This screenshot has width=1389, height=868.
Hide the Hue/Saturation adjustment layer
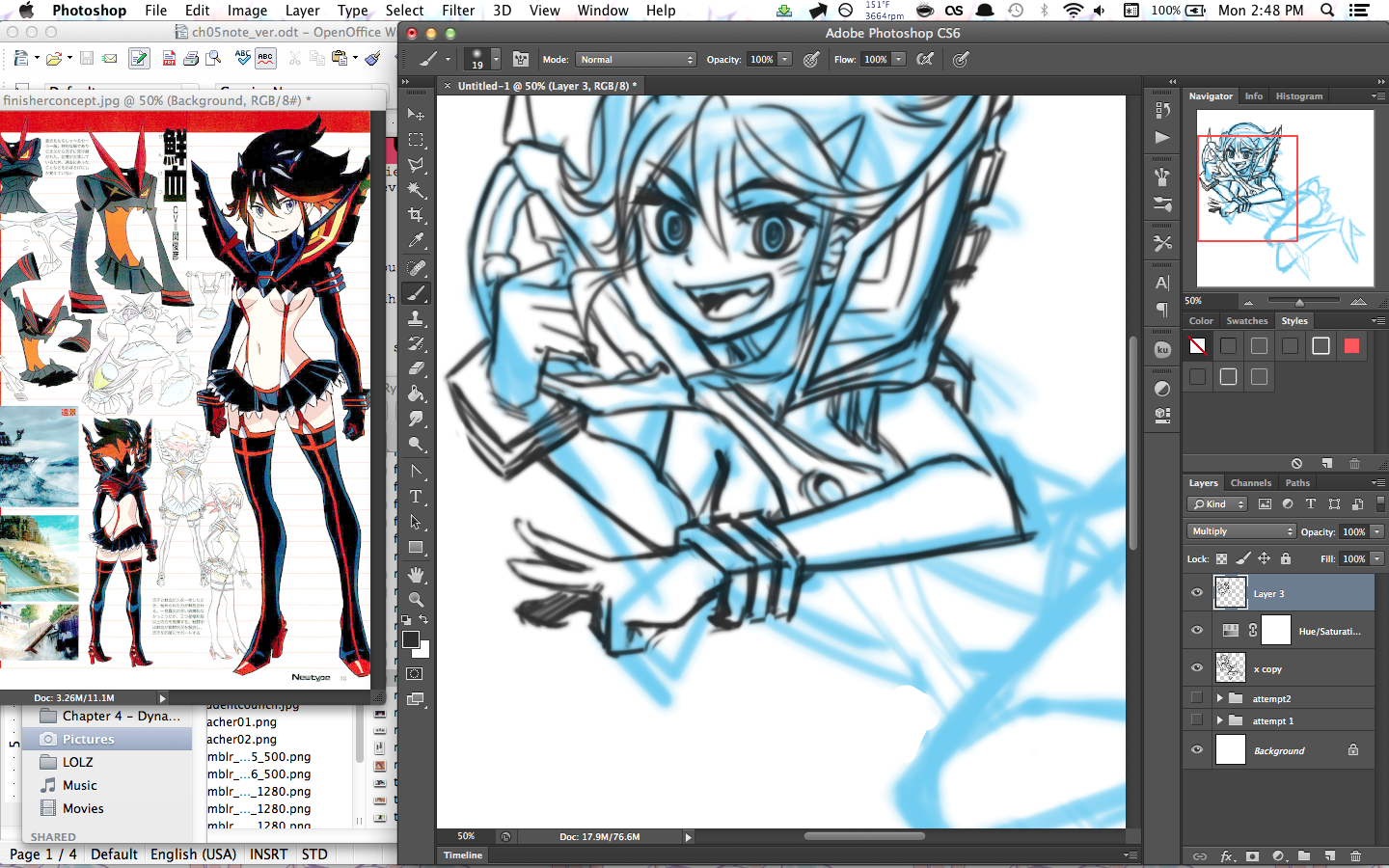coord(1197,631)
